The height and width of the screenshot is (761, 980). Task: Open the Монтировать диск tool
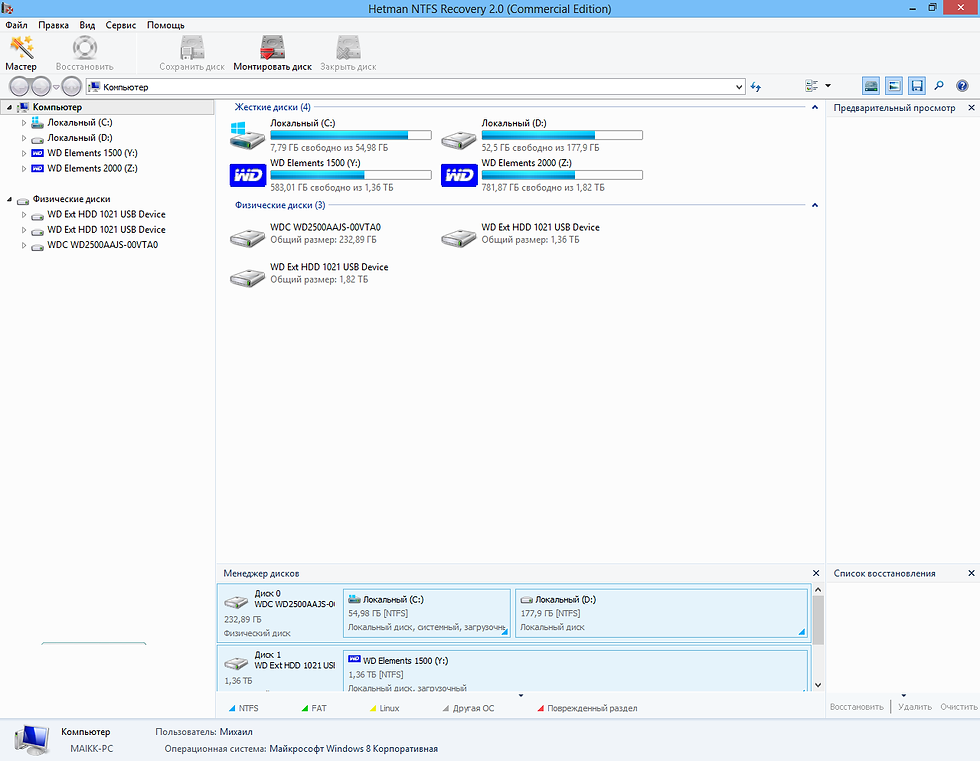pos(272,53)
